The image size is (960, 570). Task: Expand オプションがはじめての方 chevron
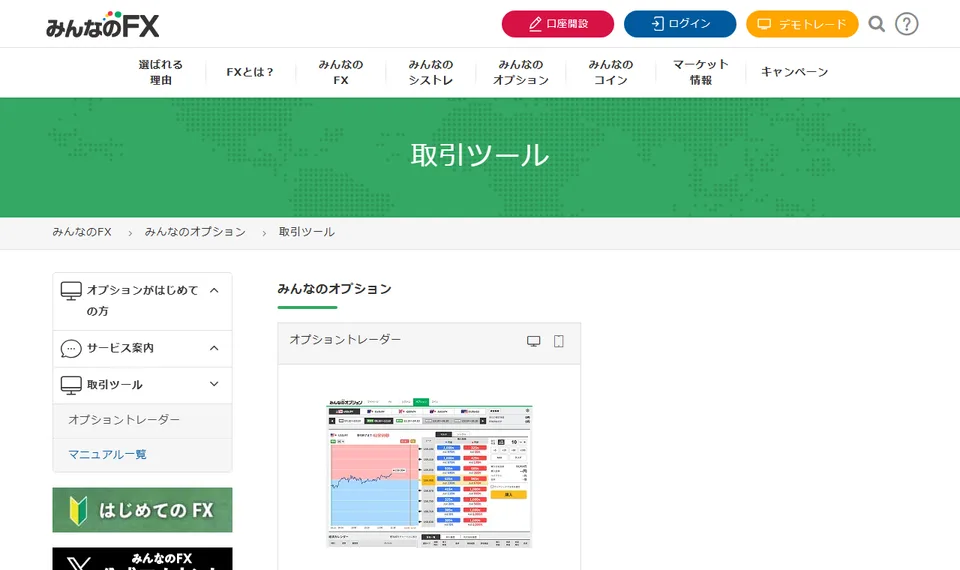214,290
